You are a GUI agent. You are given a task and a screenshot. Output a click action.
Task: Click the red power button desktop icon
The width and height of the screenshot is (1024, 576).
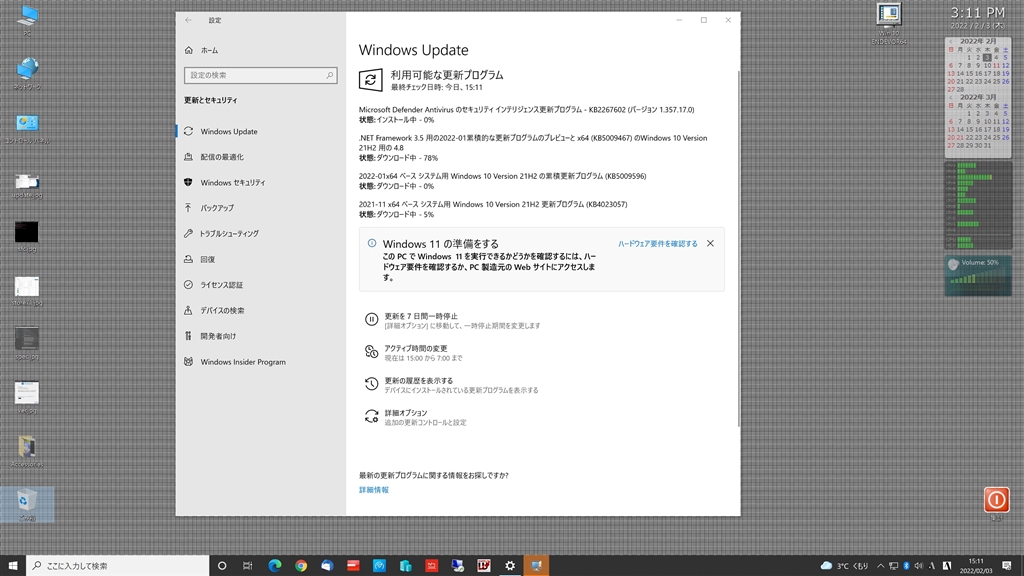[x=997, y=500]
